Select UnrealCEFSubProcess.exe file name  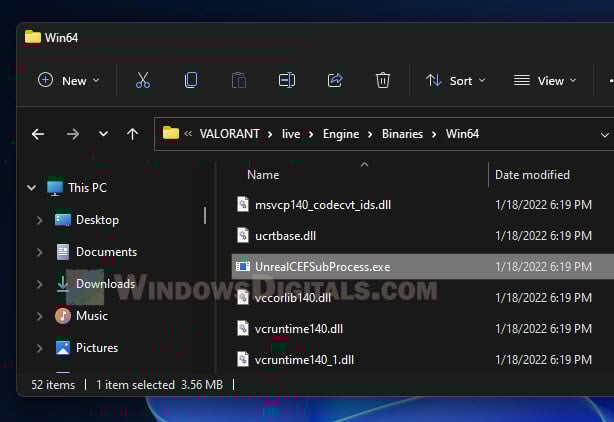[322, 267]
